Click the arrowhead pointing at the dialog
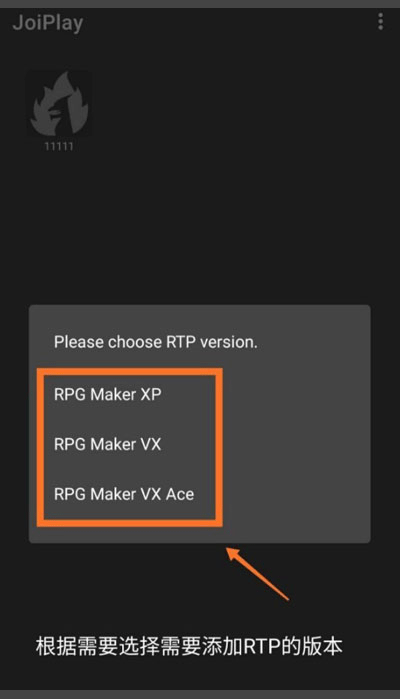 click(x=235, y=554)
